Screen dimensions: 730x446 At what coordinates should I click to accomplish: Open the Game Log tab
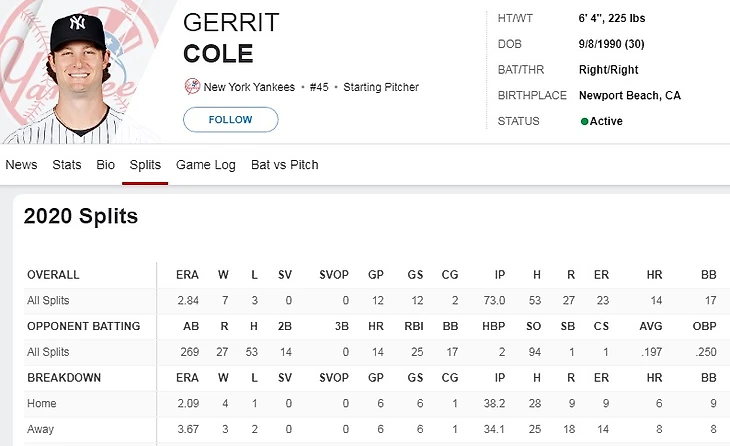[206, 165]
